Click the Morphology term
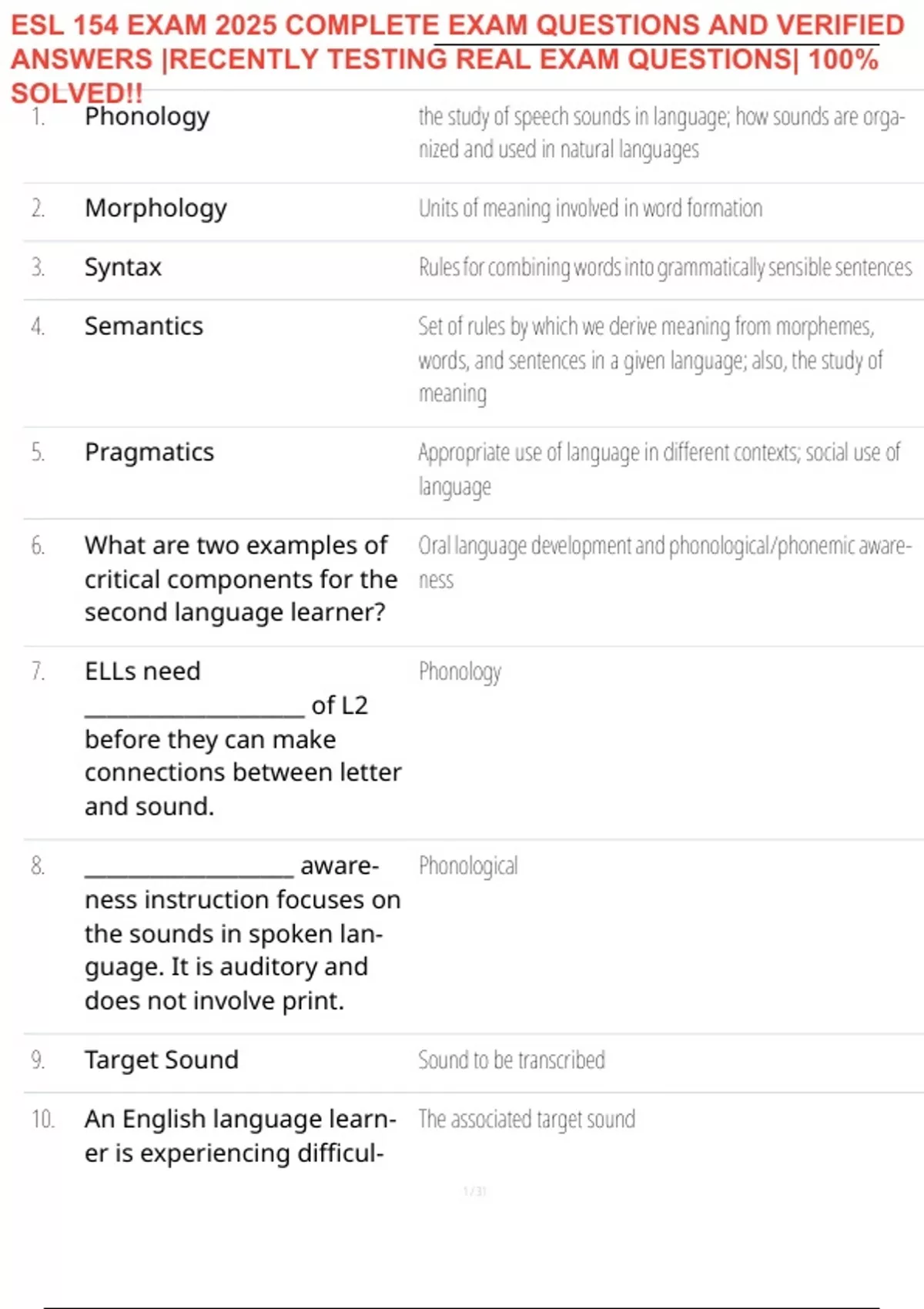 pyautogui.click(x=156, y=209)
